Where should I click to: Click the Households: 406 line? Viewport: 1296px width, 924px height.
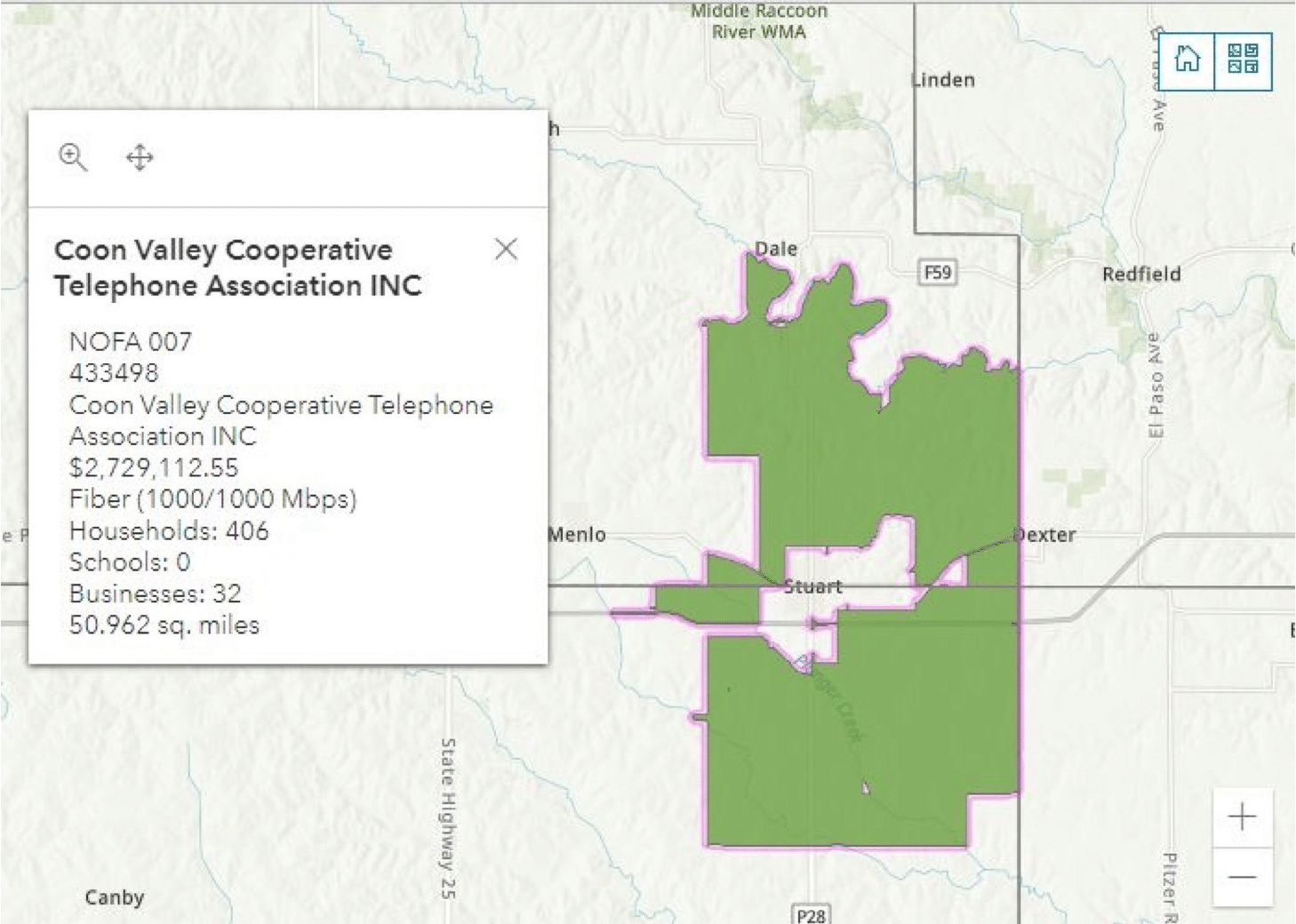pos(169,530)
